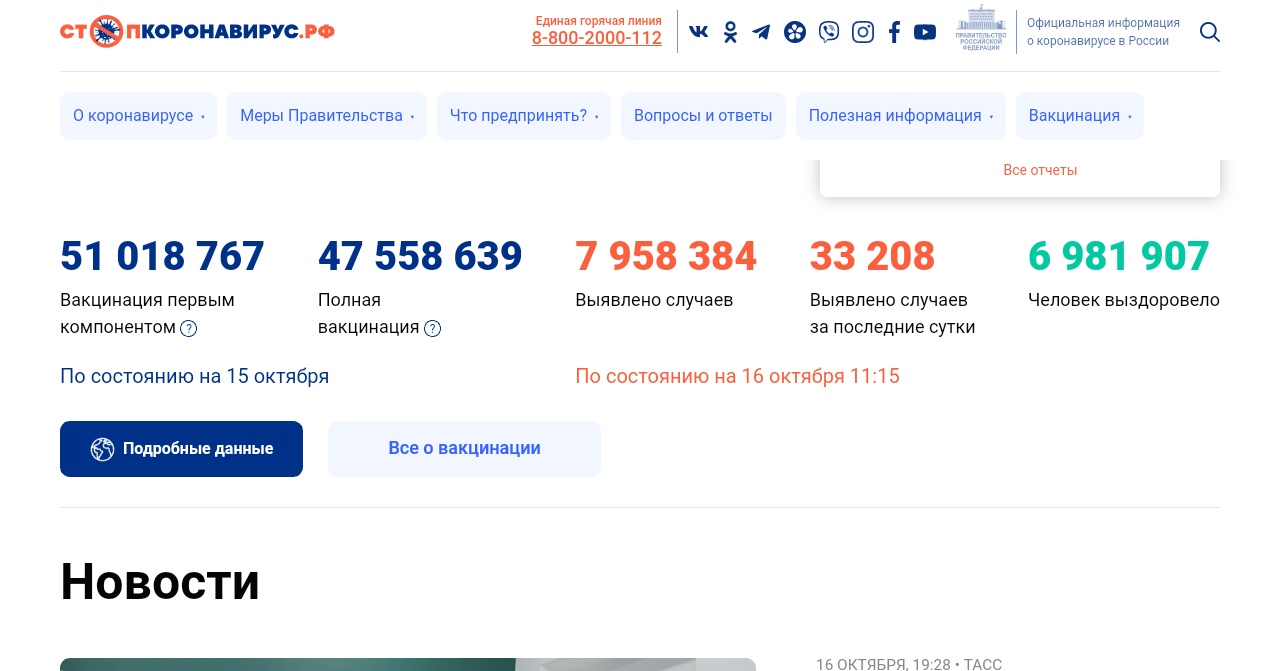The width and height of the screenshot is (1280, 671).
Task: Click the Russian Government logo
Action: tap(980, 28)
